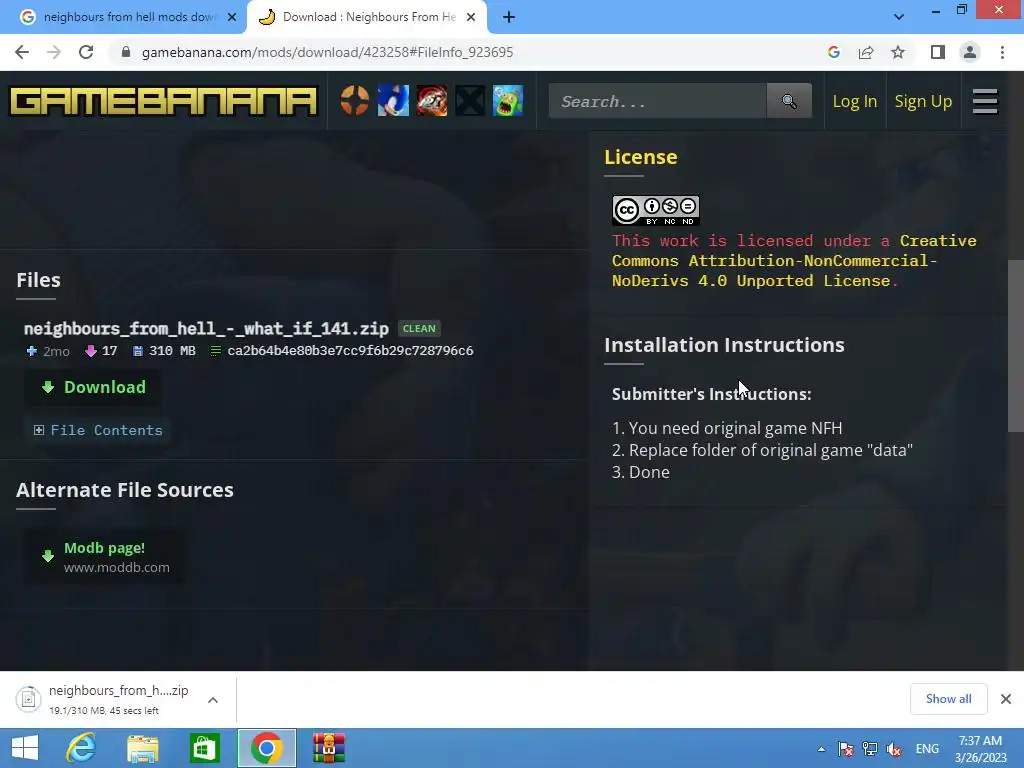Close the Google search tab
This screenshot has width=1024, height=768.
point(232,18)
